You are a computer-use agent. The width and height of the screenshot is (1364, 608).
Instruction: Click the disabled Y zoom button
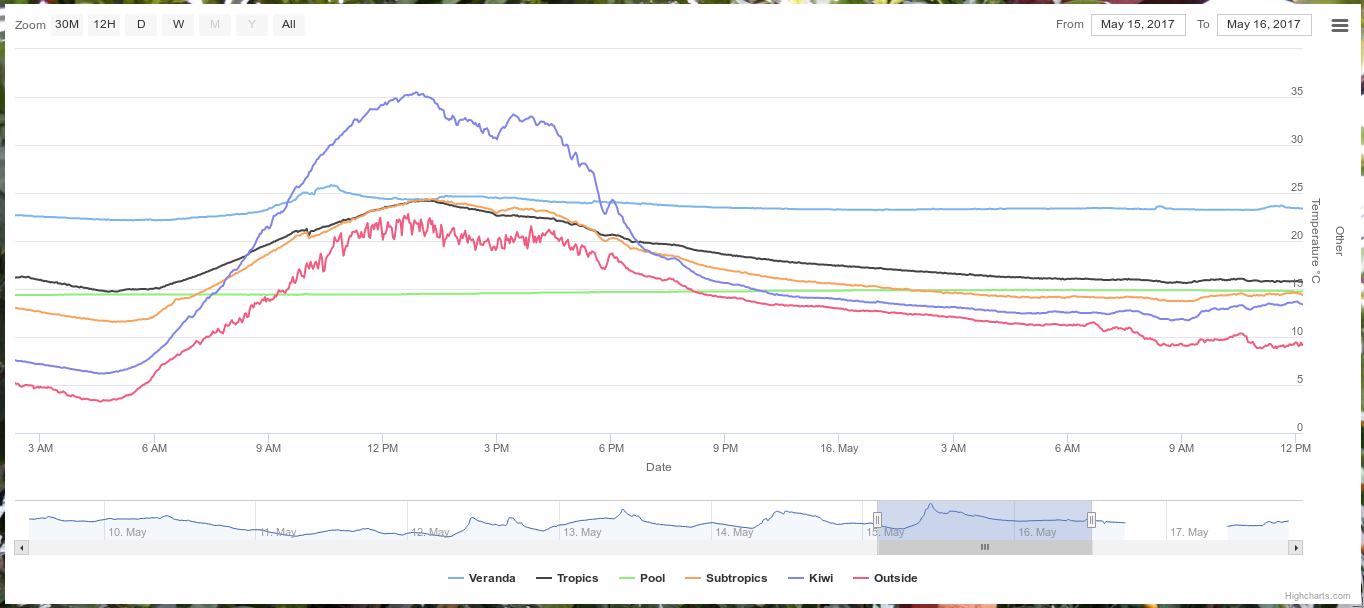(252, 25)
